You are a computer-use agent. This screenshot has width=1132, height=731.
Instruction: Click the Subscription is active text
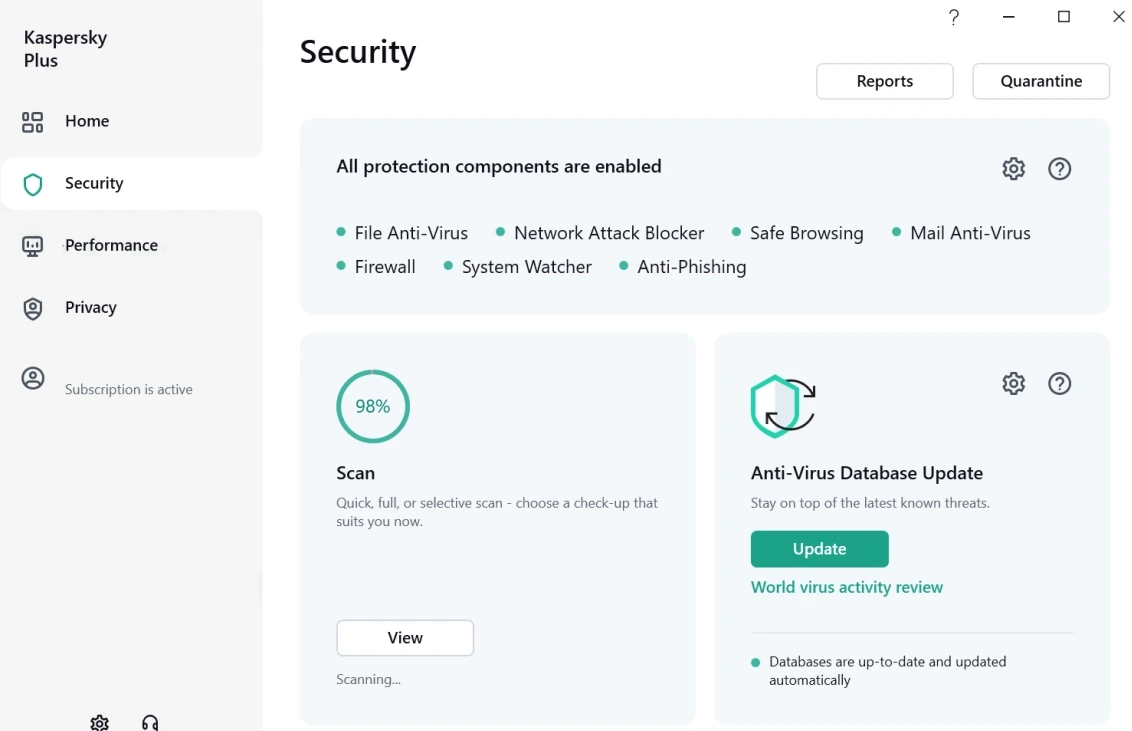point(129,390)
